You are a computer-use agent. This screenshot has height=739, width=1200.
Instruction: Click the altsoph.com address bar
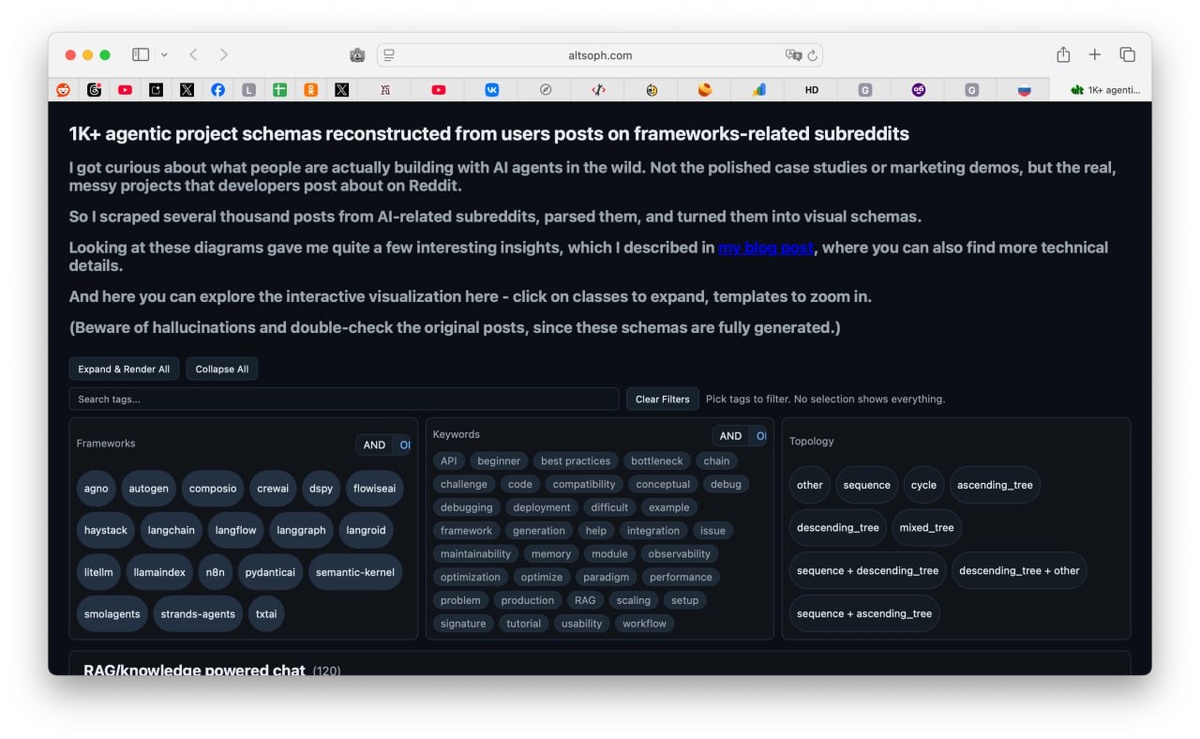tap(600, 55)
